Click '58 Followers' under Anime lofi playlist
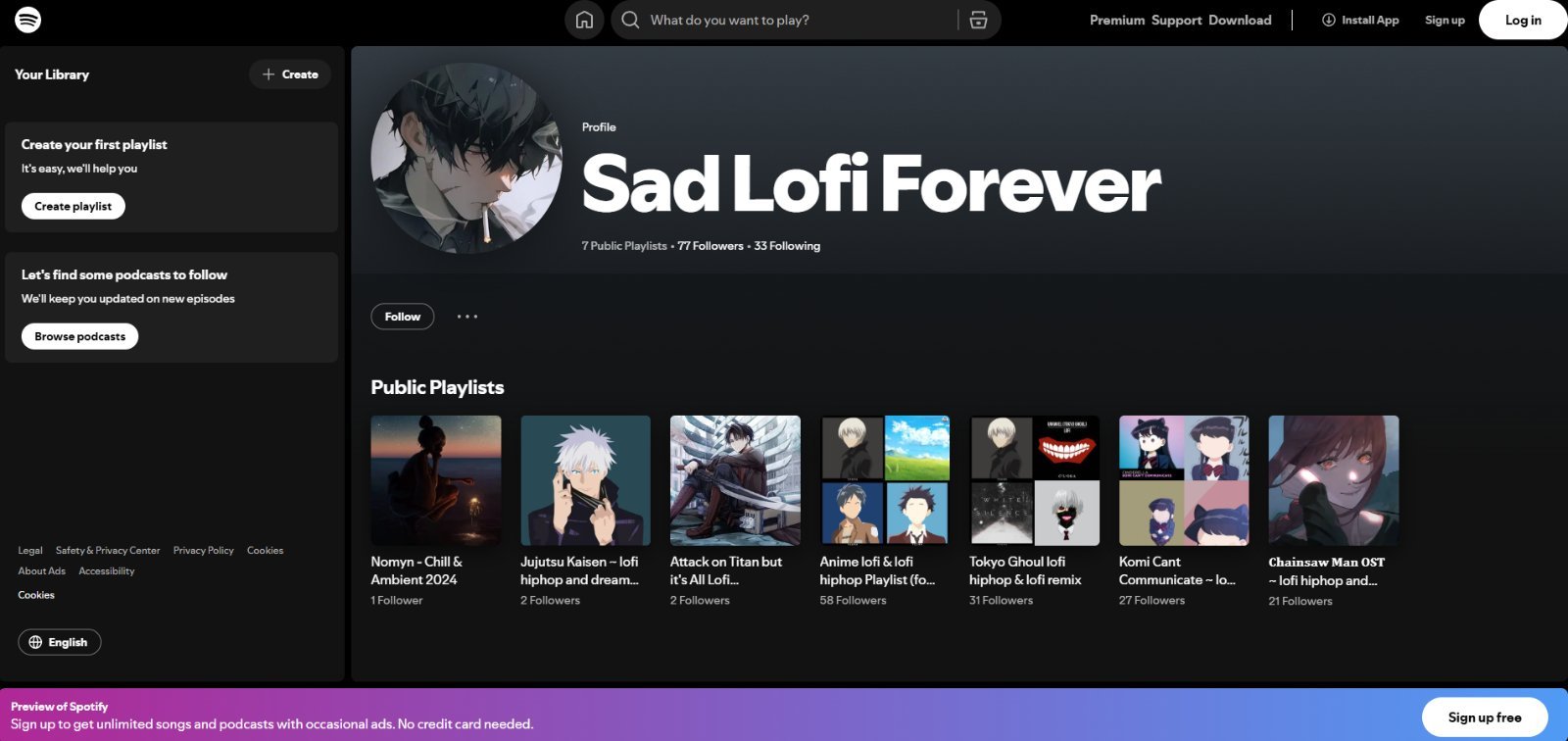The height and width of the screenshot is (741, 1568). point(854,601)
